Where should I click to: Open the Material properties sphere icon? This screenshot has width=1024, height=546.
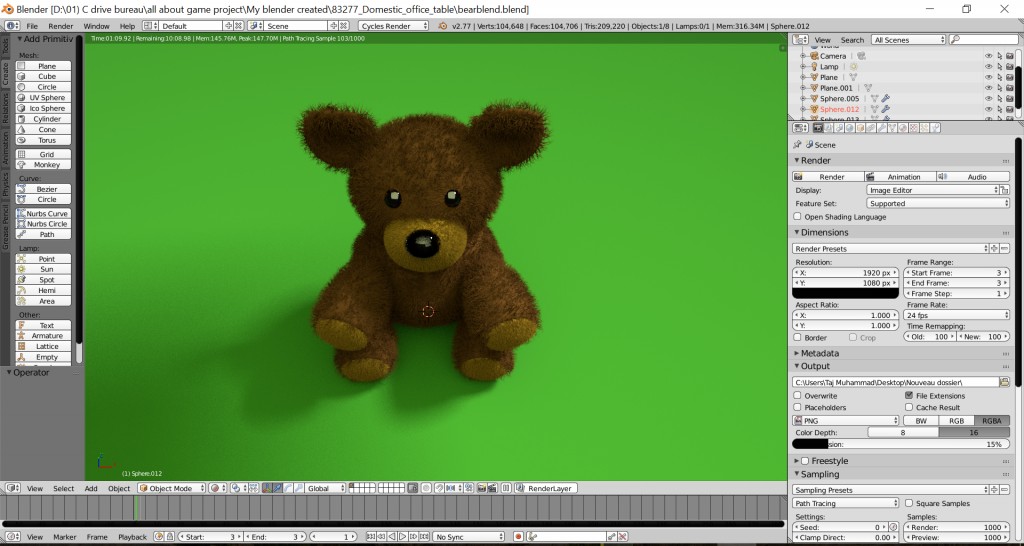point(903,128)
